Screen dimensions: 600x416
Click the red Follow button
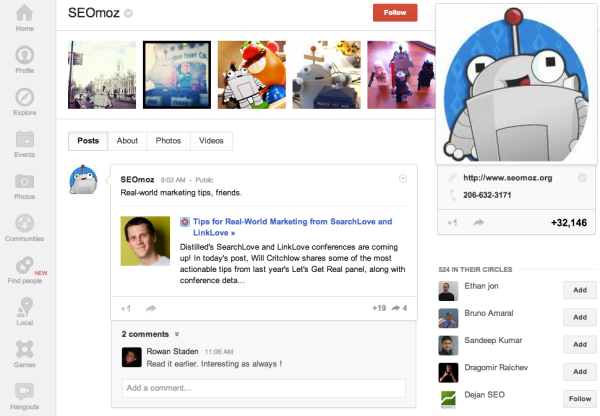[394, 13]
